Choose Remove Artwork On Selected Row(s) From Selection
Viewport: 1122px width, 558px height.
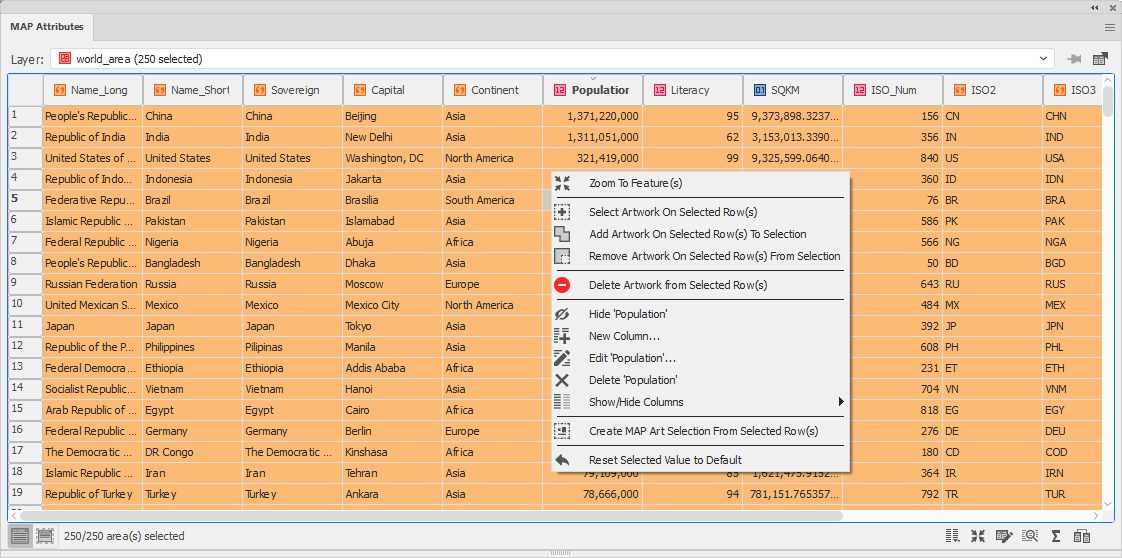point(701,256)
